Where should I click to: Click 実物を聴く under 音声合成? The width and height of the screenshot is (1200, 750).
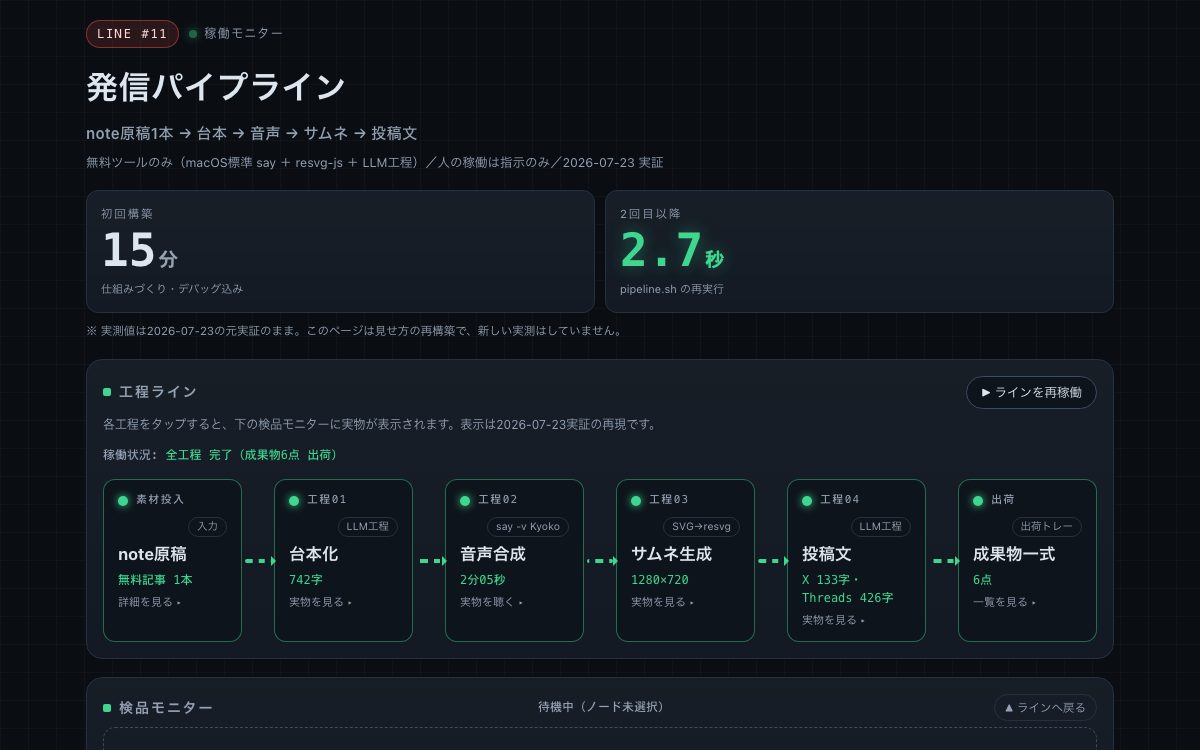492,602
